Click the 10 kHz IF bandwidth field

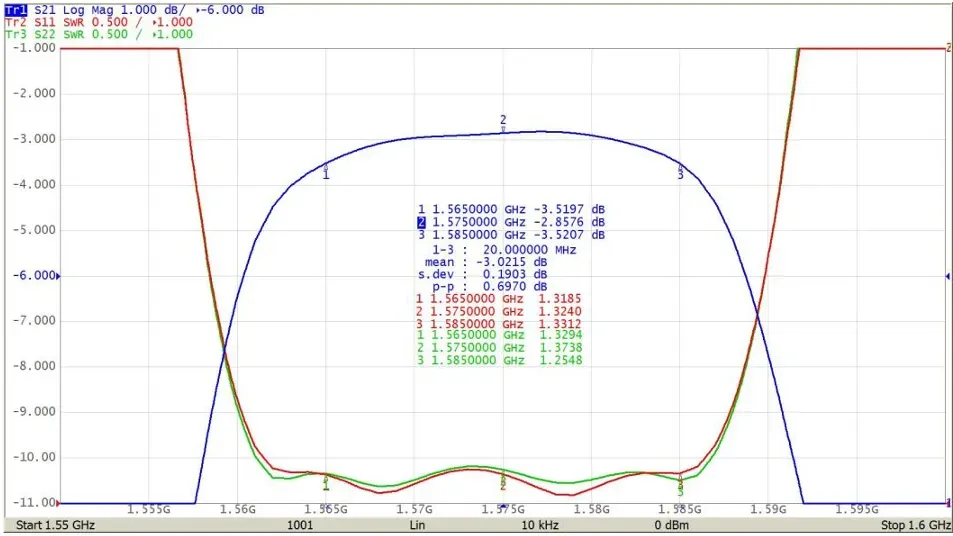pos(540,525)
